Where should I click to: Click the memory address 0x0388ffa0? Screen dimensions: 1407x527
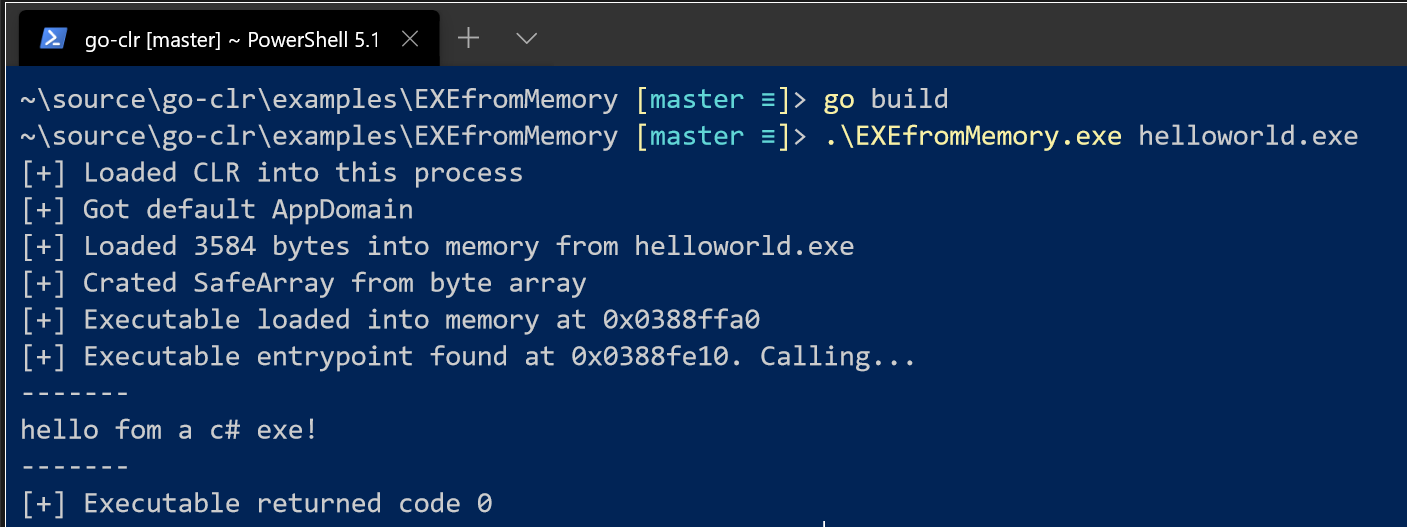[x=680, y=320]
